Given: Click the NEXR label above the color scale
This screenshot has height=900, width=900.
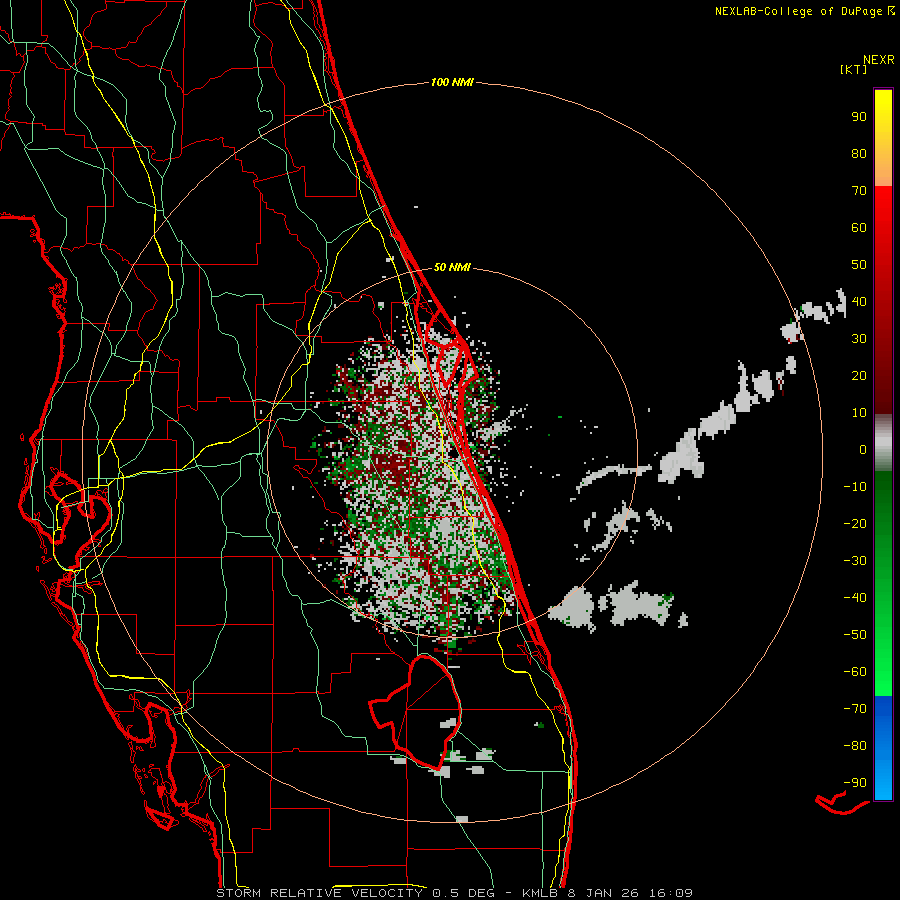Looking at the screenshot, I should pos(879,60).
